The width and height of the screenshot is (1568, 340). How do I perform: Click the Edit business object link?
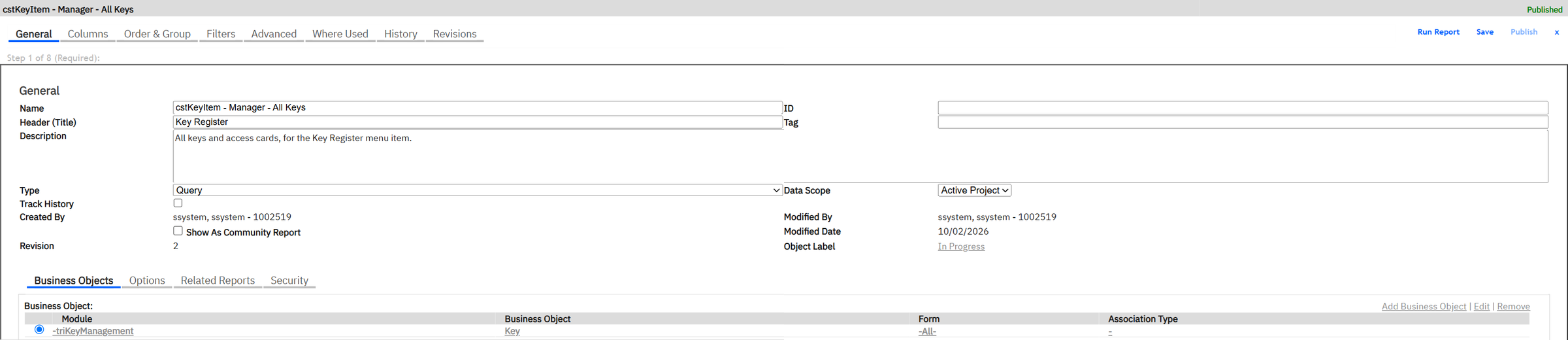click(1482, 307)
